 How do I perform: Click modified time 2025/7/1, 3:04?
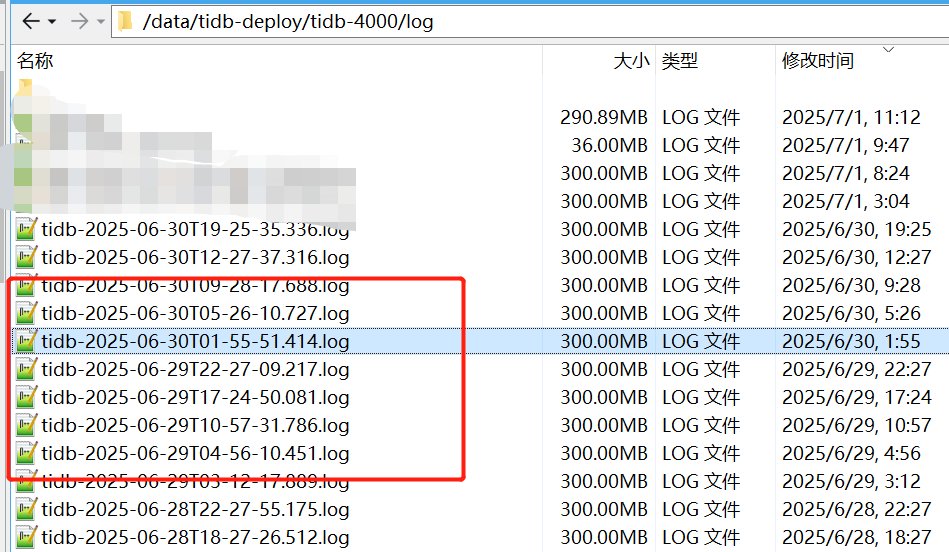[846, 201]
